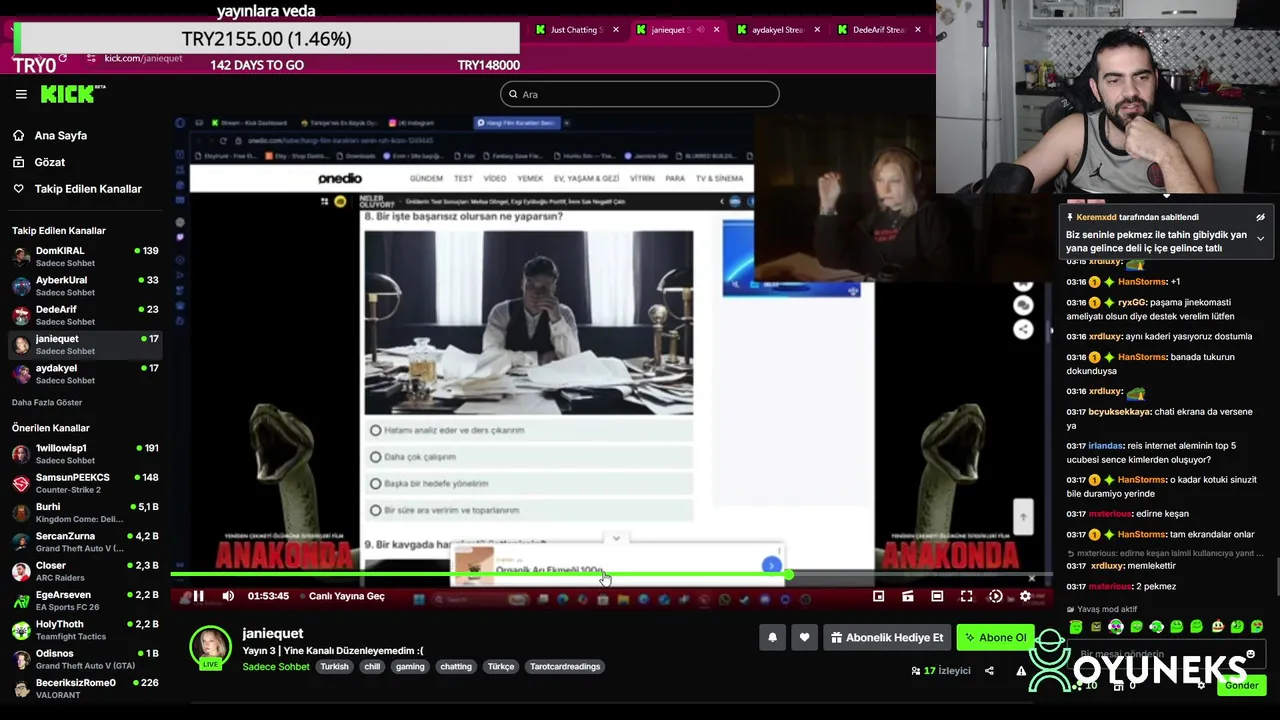The image size is (1280, 720).
Task: Report the stream via warning icon
Action: 1021,671
